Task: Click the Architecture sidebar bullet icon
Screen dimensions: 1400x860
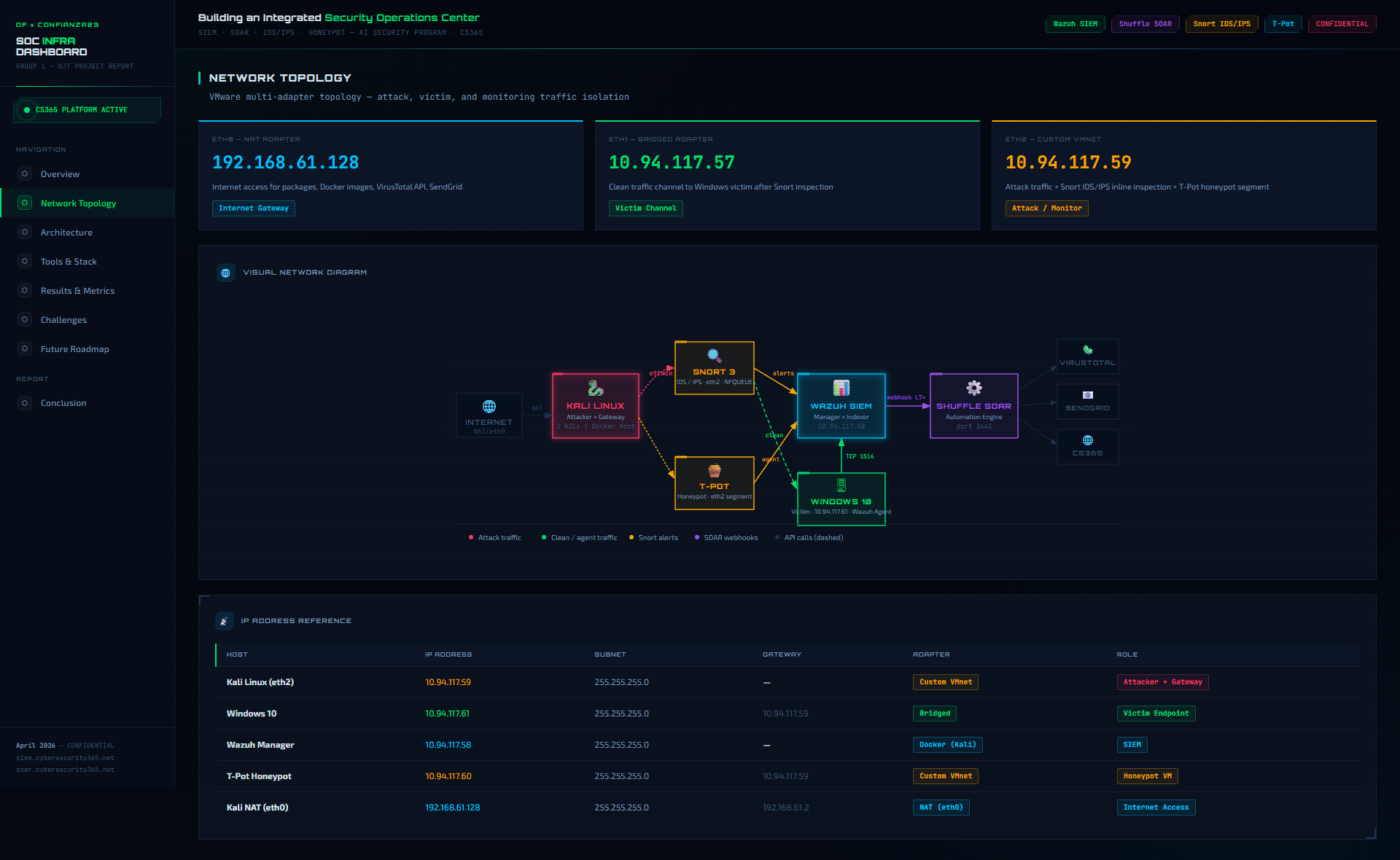Action: 25,232
